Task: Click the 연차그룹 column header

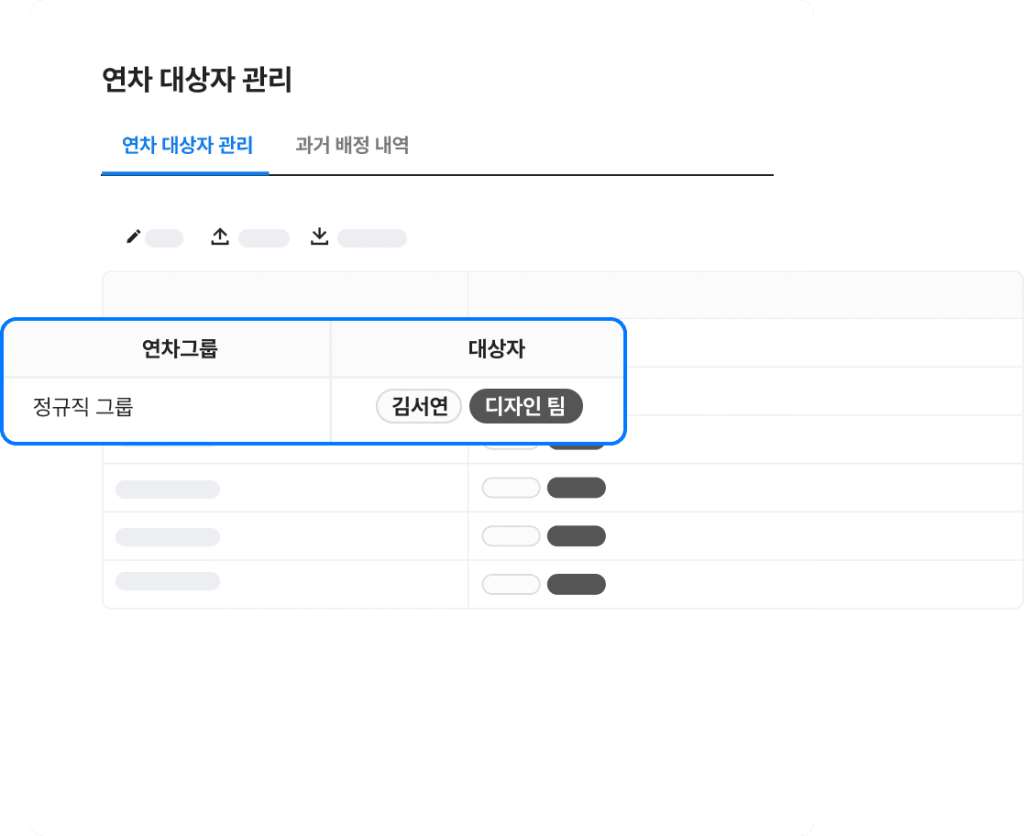Action: (x=180, y=349)
